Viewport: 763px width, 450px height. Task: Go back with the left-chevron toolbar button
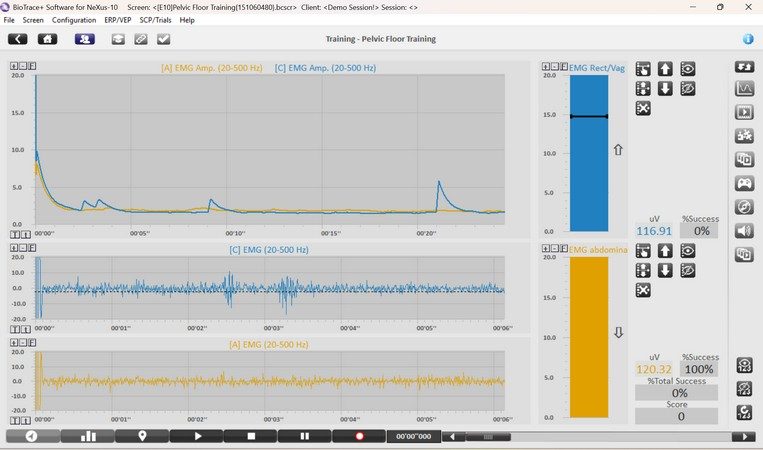point(18,39)
